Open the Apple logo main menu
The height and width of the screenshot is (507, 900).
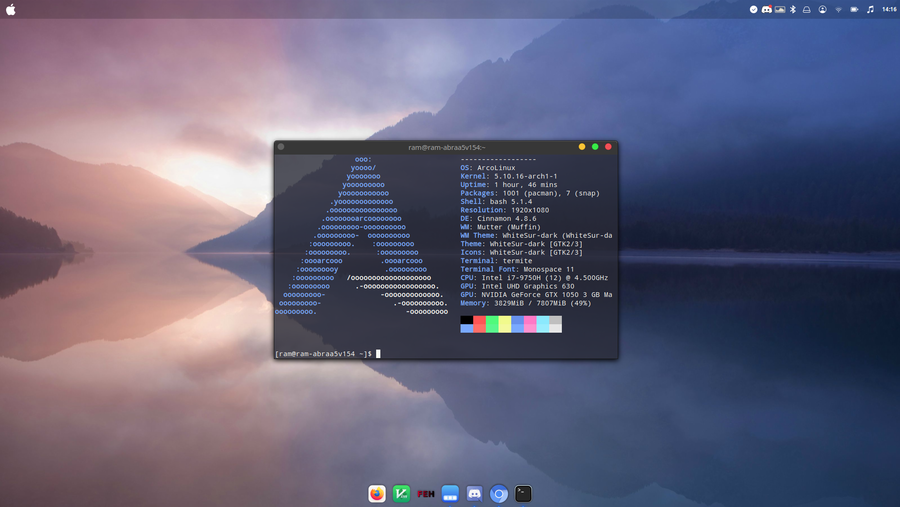pos(11,9)
